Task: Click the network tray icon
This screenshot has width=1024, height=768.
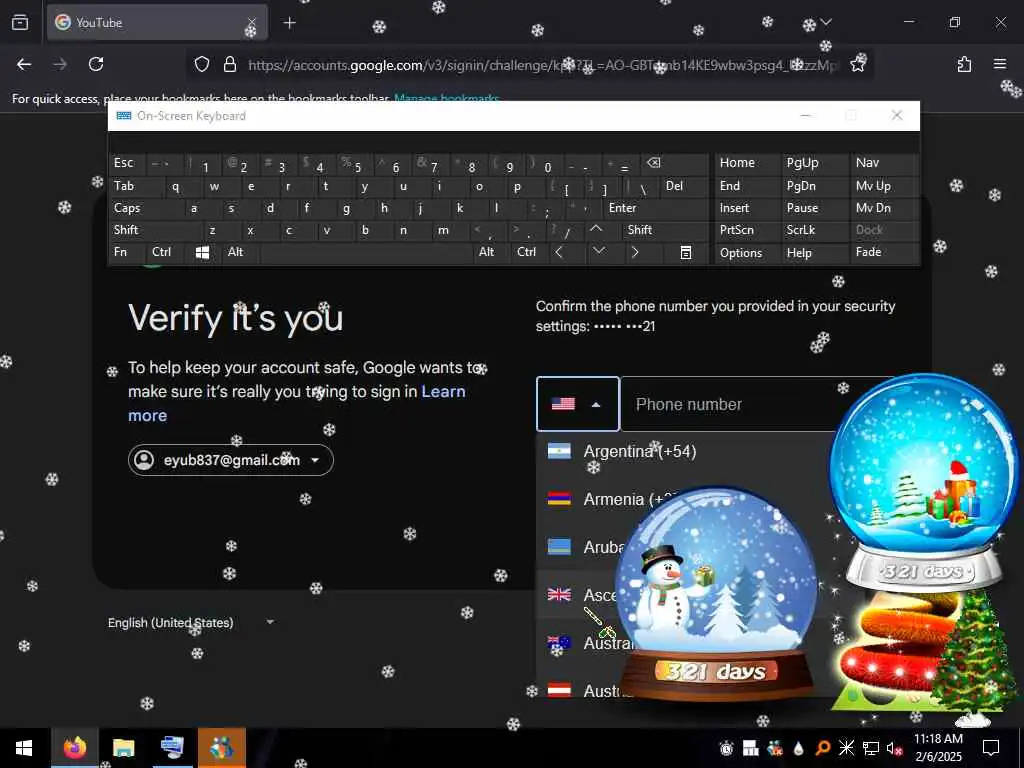Action: (x=871, y=748)
